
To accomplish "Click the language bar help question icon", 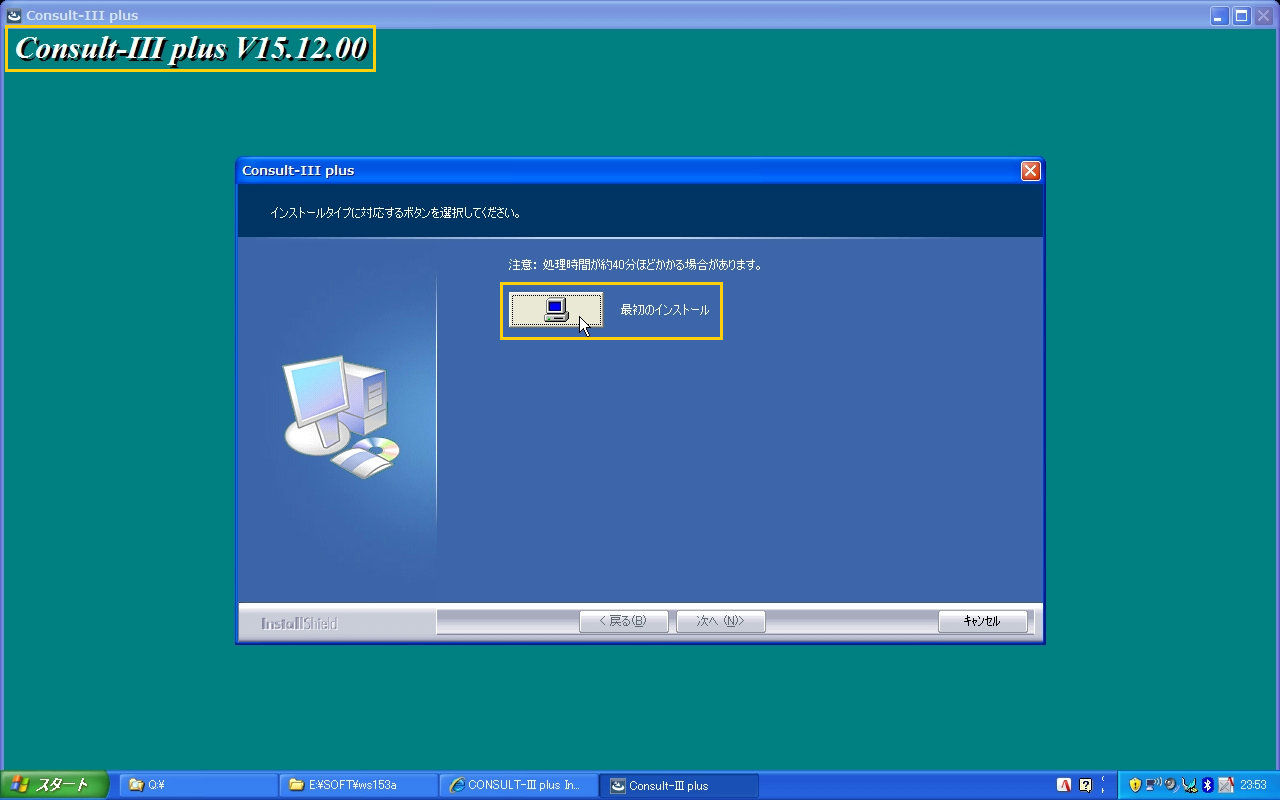I will click(x=1085, y=785).
